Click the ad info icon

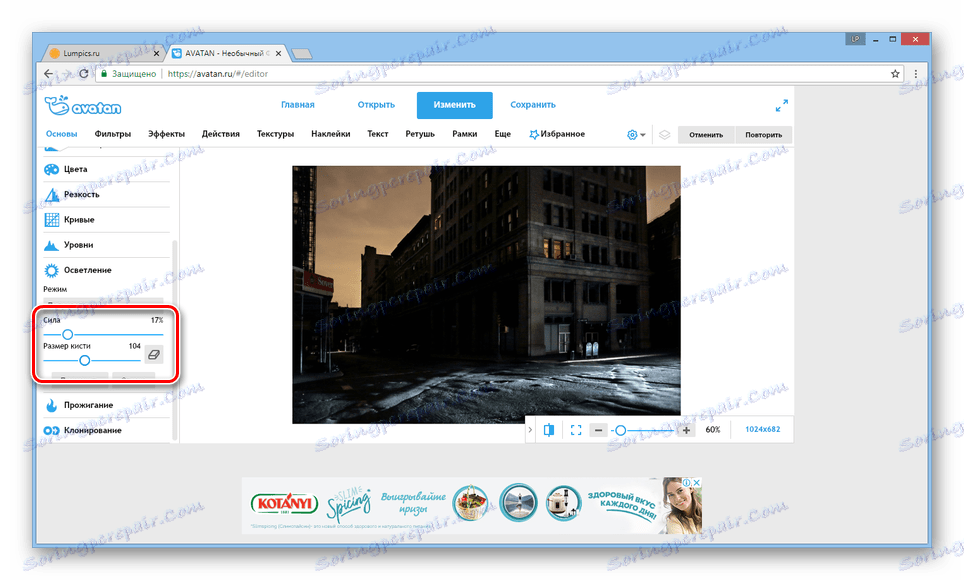(x=687, y=483)
